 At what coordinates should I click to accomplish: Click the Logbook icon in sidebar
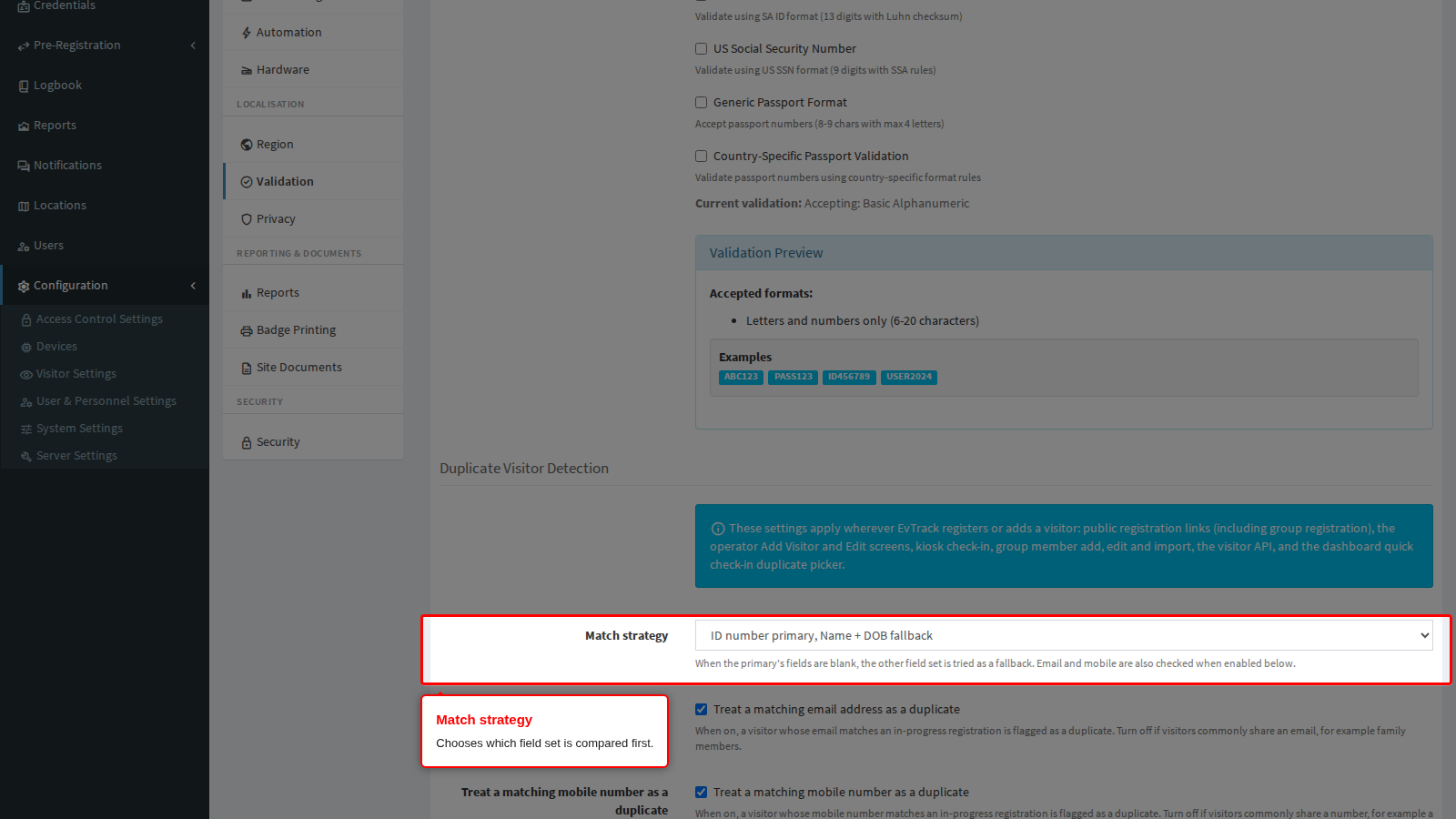24,86
